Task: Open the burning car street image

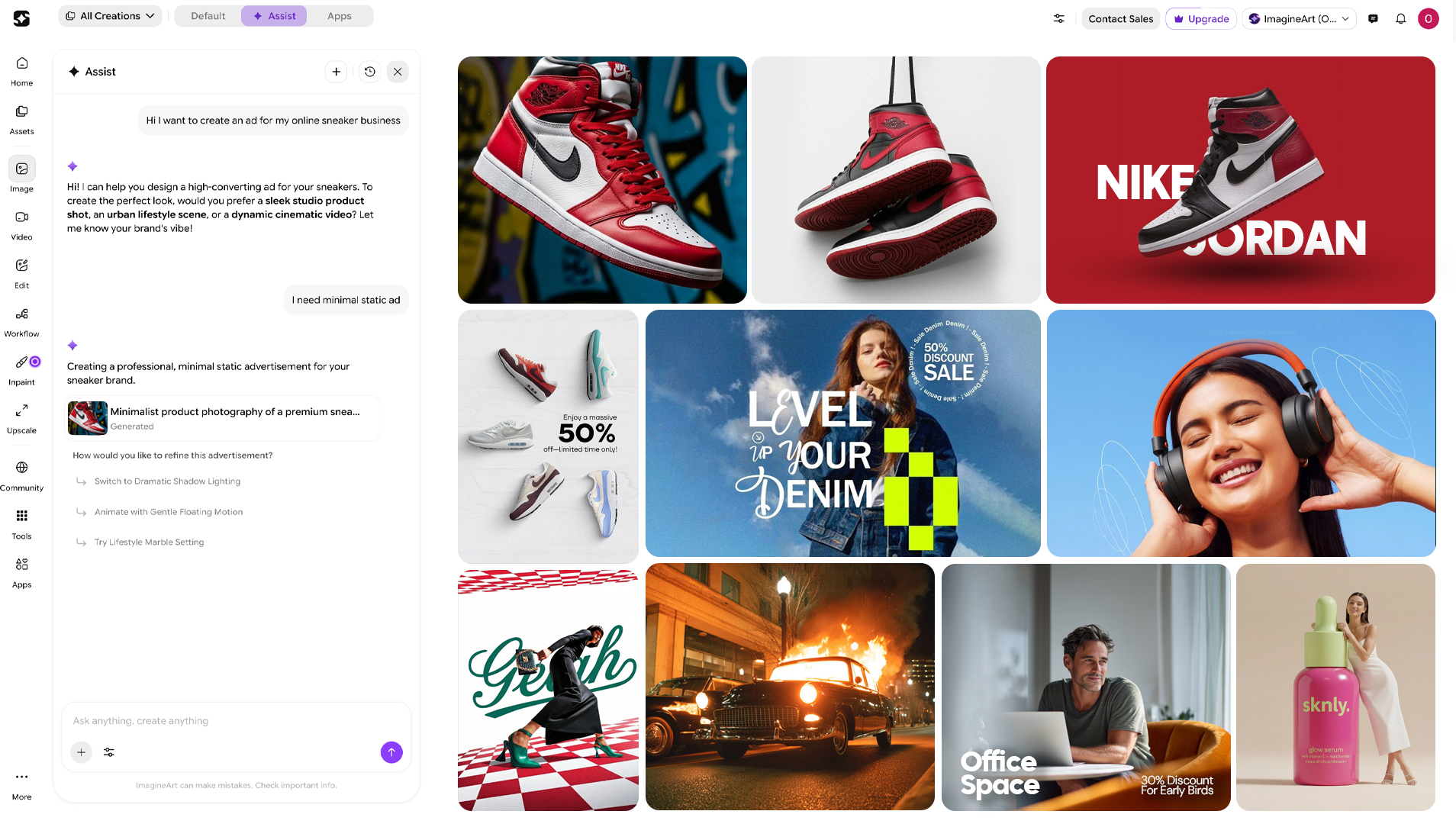Action: (x=790, y=687)
